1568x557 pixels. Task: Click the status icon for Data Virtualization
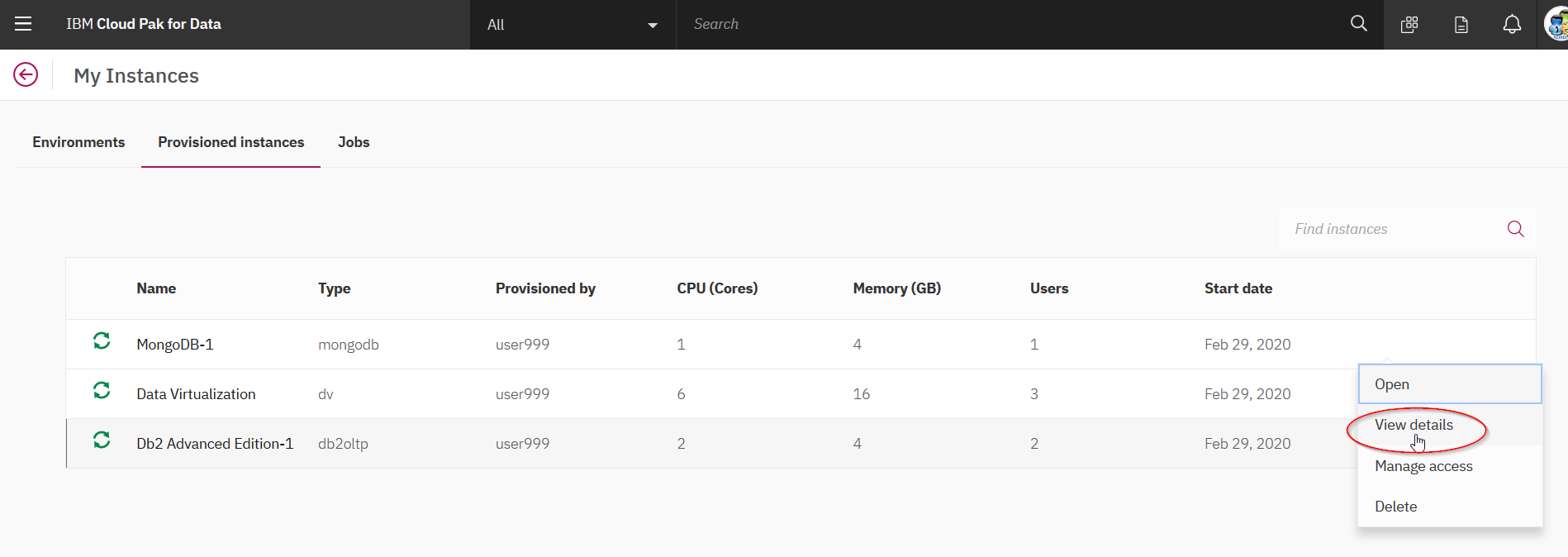point(102,390)
